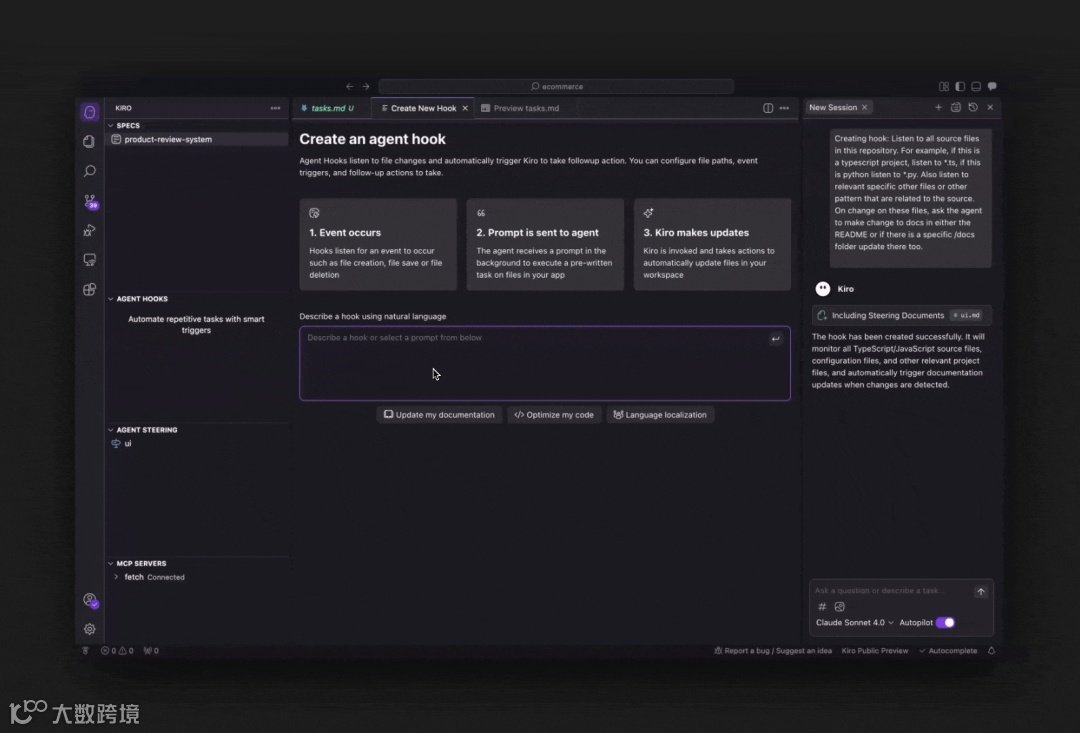Submit the hook description enter arrow
This screenshot has height=733, width=1080.
(x=776, y=339)
